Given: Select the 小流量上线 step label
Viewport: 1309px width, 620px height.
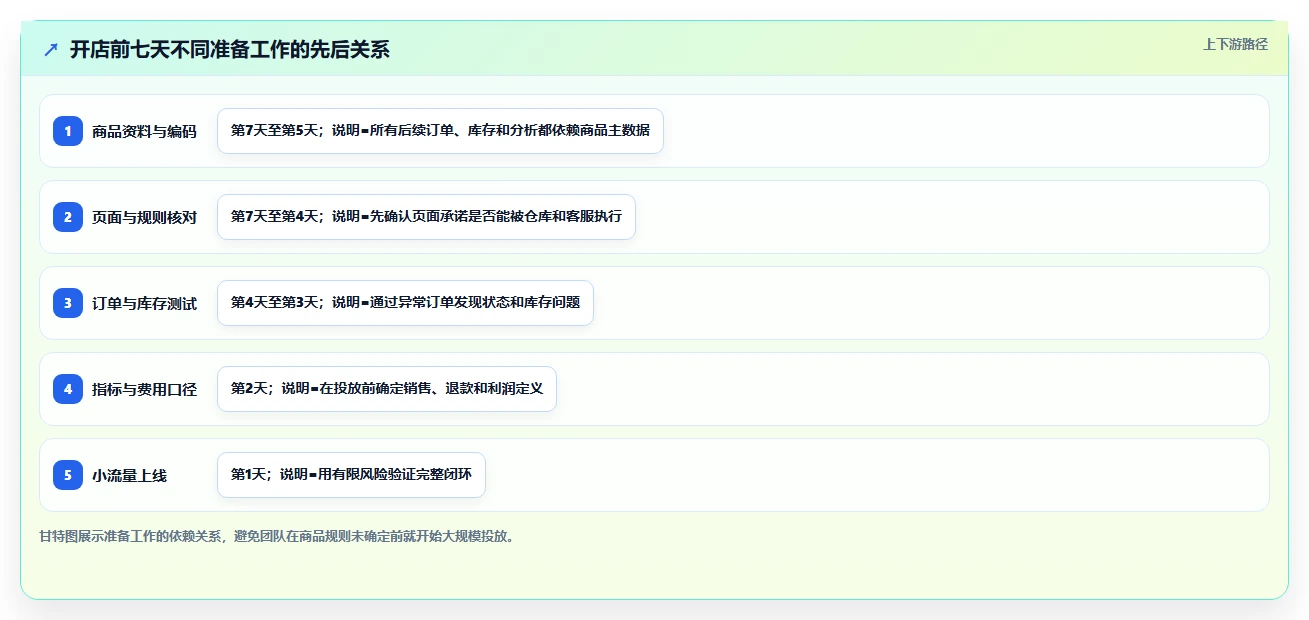Looking at the screenshot, I should pyautogui.click(x=129, y=475).
